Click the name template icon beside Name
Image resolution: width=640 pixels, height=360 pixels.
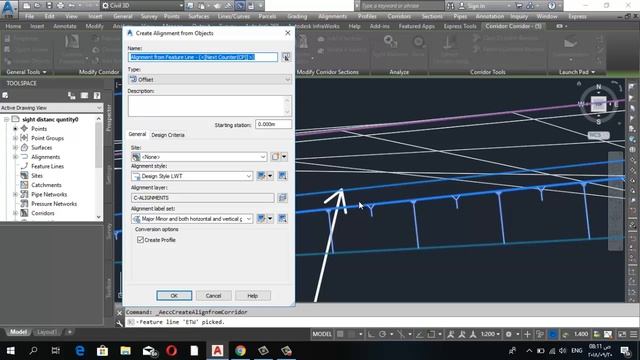coord(286,57)
